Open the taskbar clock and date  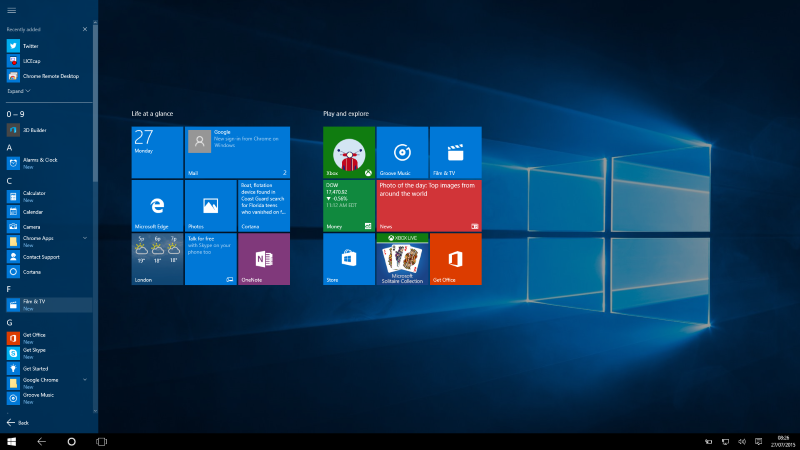tap(783, 442)
